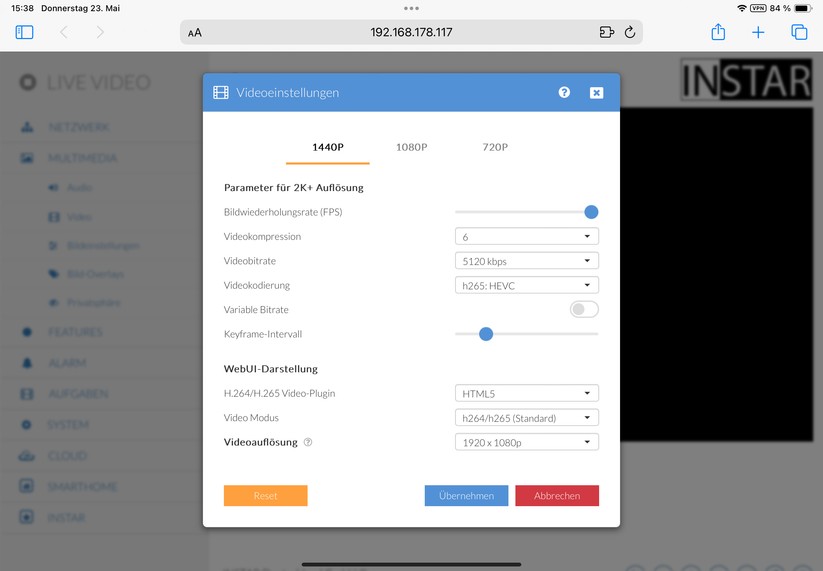Open the Videobitrate 5120 kbps dropdown

coord(526,261)
